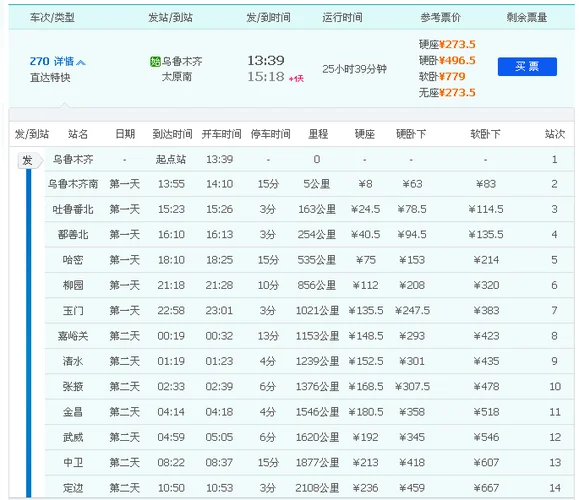This screenshot has width=579, height=500.
Task: Select the 张掖 station row
Action: (309, 387)
